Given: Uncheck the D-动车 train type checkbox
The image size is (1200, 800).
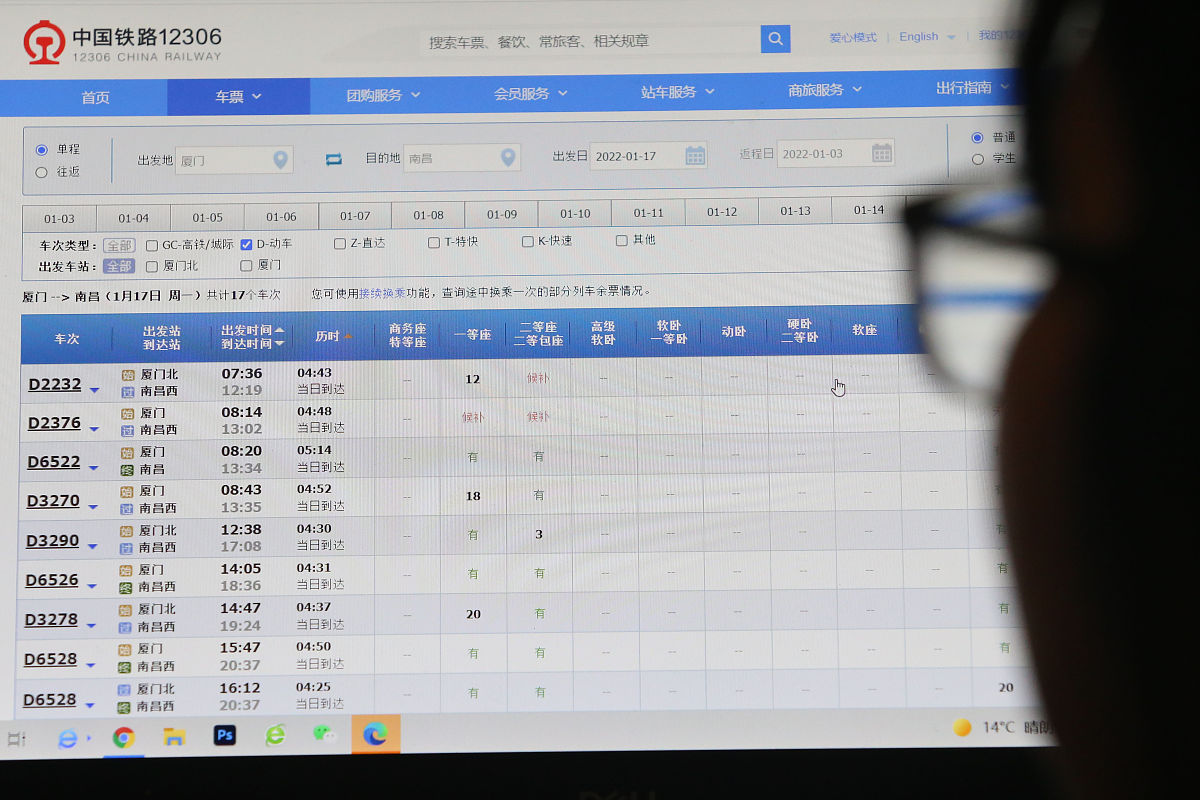Looking at the screenshot, I should 246,244.
